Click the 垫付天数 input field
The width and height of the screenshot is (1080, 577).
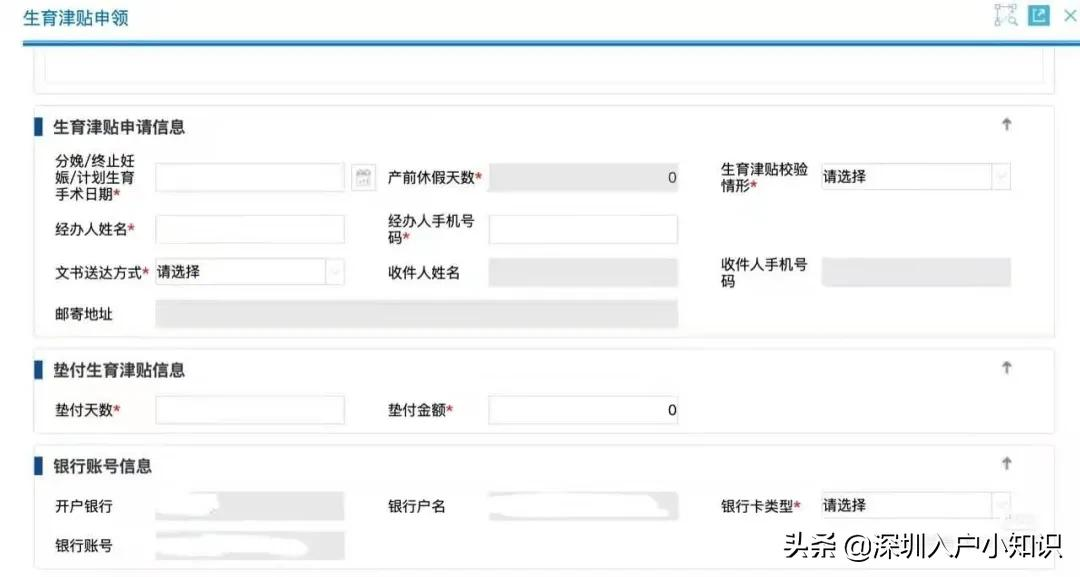[250, 408]
